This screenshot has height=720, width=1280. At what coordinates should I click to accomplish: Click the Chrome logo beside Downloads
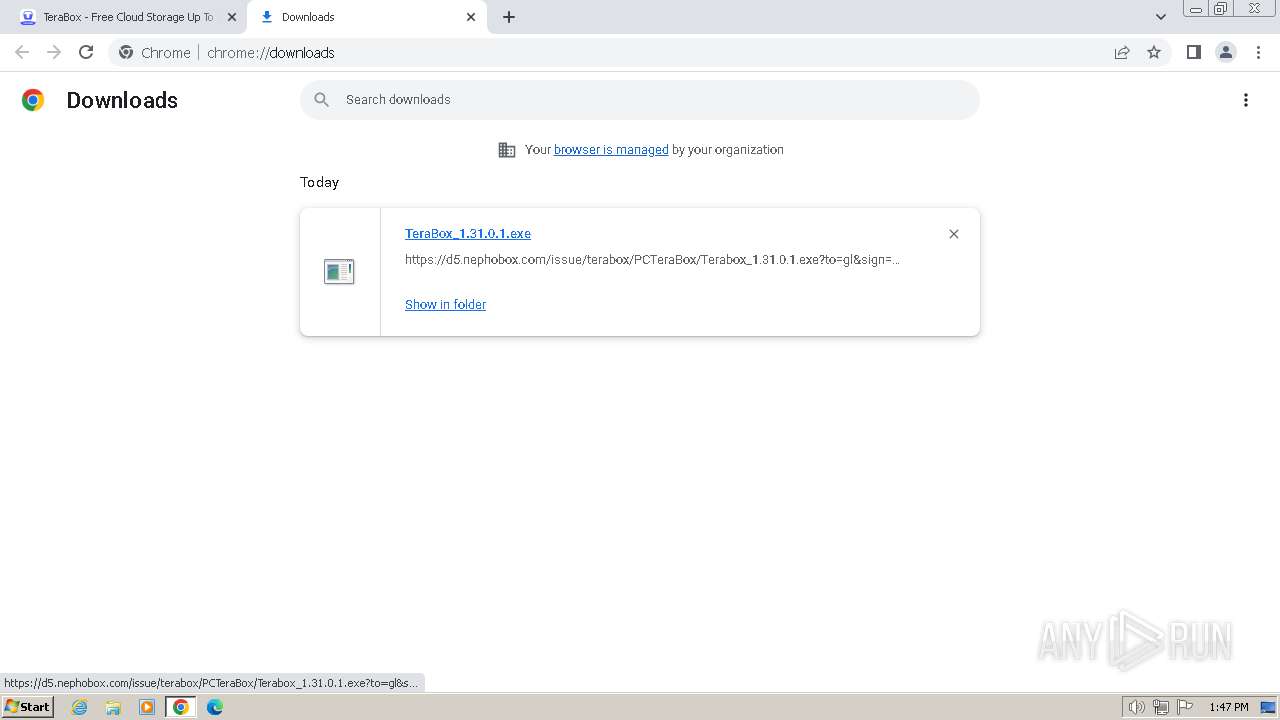(x=33, y=100)
